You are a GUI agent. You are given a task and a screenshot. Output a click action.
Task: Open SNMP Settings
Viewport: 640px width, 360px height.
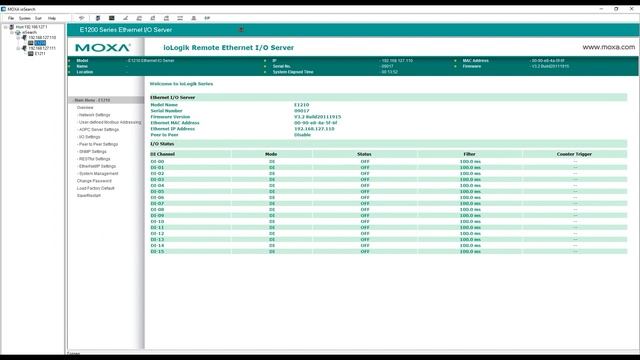coord(93,152)
